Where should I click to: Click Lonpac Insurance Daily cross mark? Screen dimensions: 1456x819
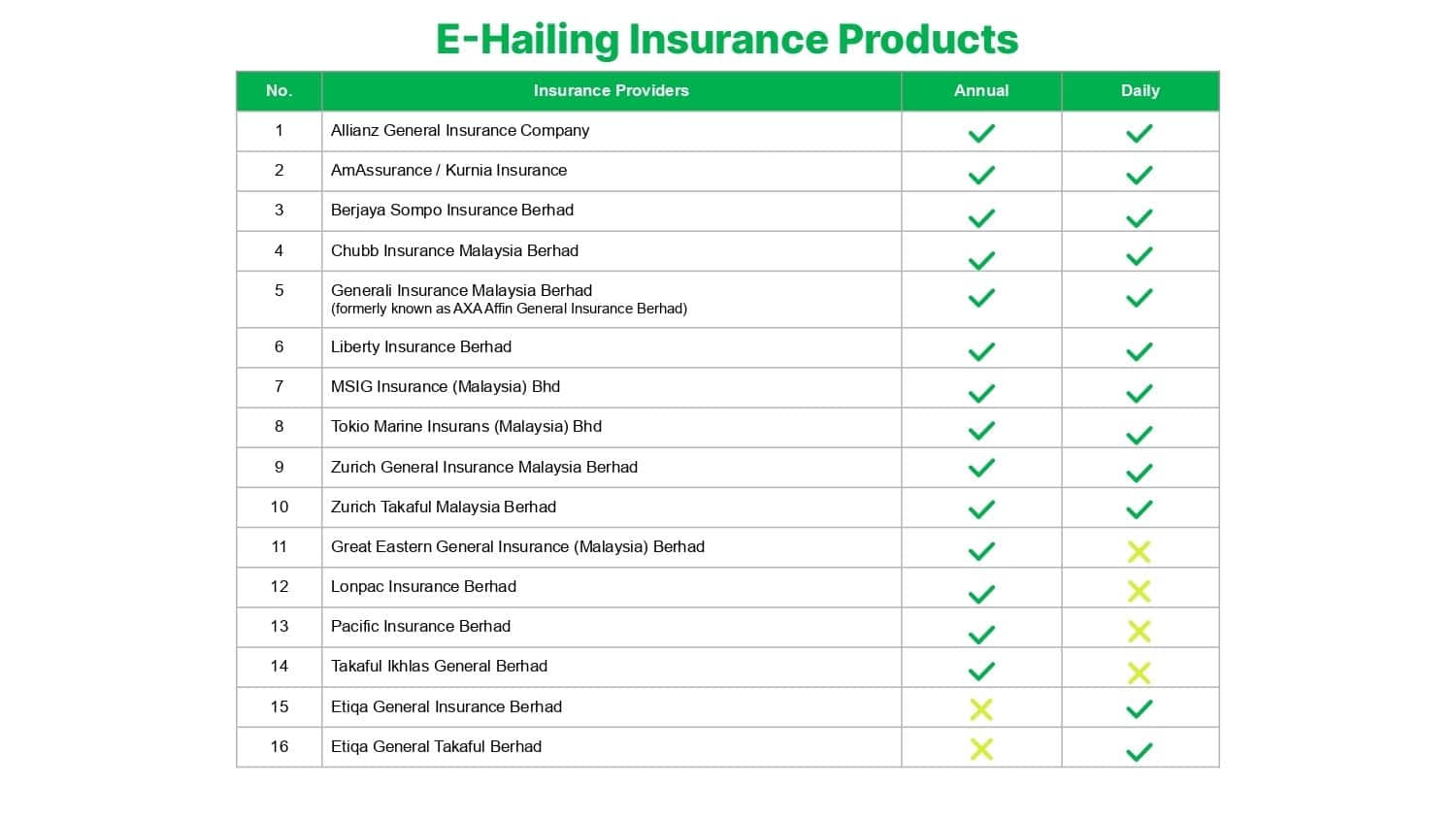click(1140, 591)
